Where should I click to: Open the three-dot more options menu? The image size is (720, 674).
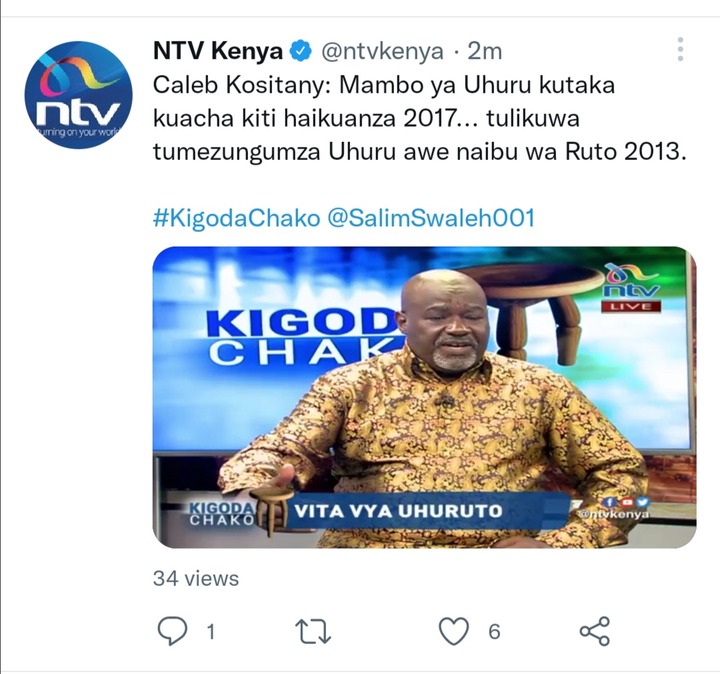(680, 49)
